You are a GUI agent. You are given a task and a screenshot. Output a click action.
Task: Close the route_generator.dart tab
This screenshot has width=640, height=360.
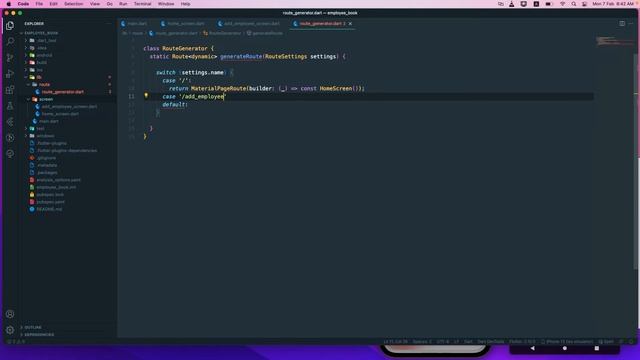coord(350,24)
